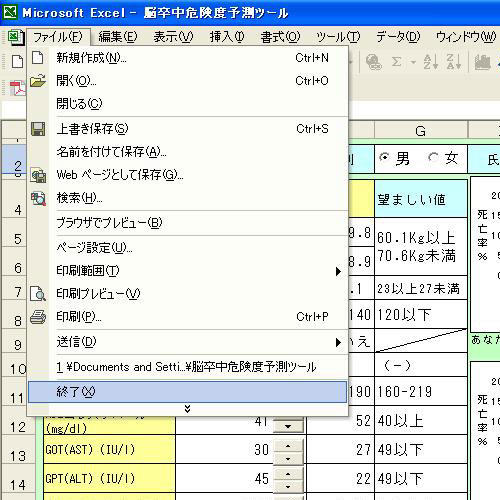Click the cell reading 40以上
Viewport: 500px width, 500px height.
coord(421,420)
